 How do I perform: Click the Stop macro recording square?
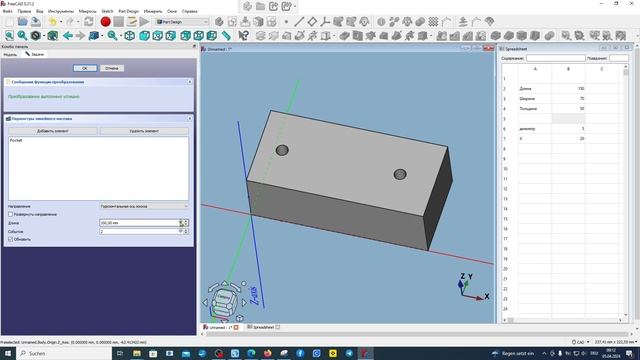point(118,22)
